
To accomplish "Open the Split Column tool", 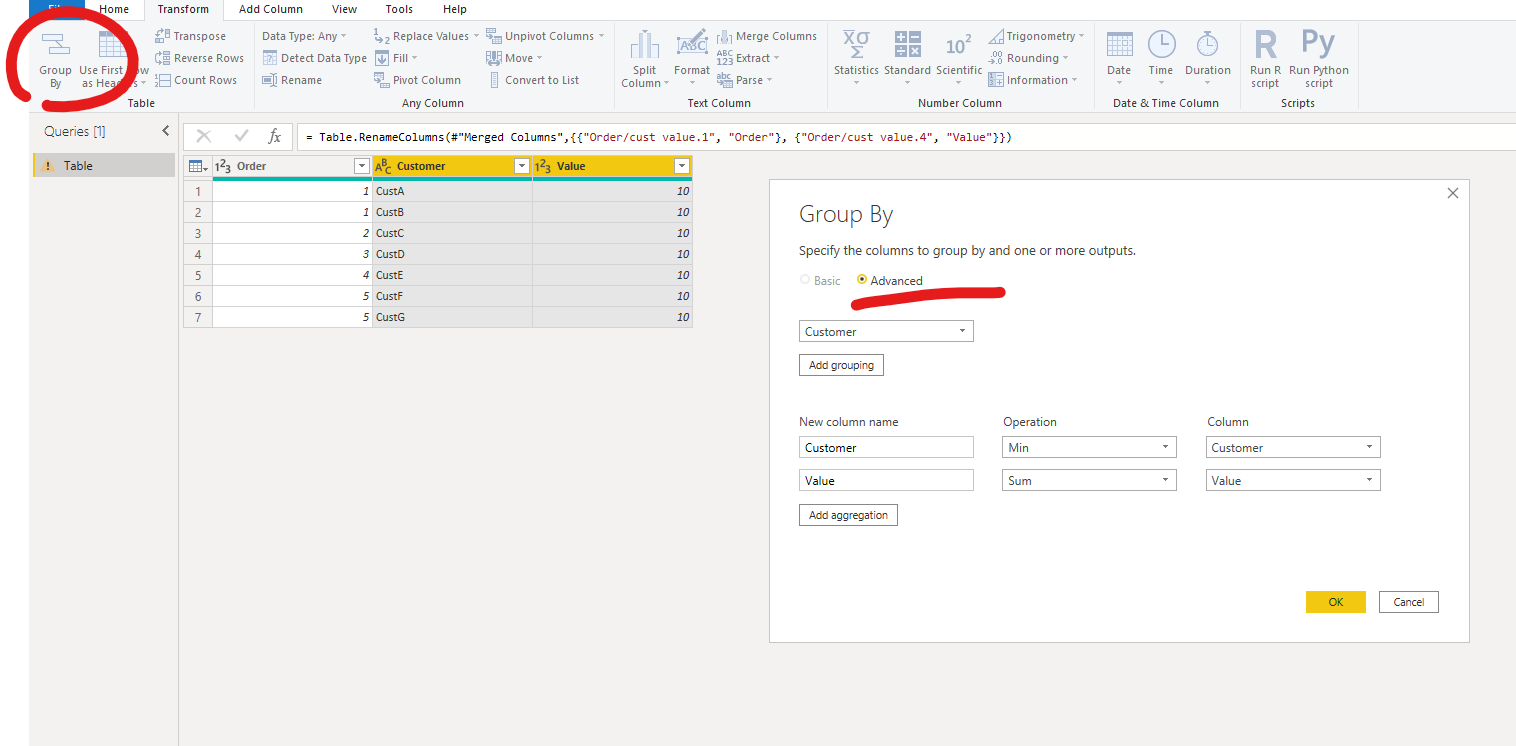I will coord(645,60).
